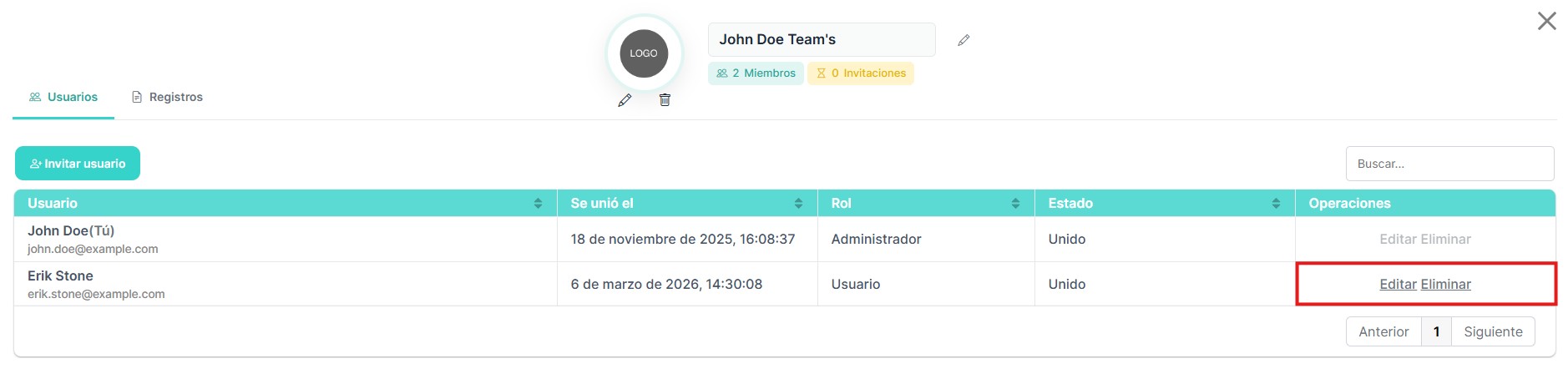Click Eliminar link for Erik Stone

(x=1446, y=285)
